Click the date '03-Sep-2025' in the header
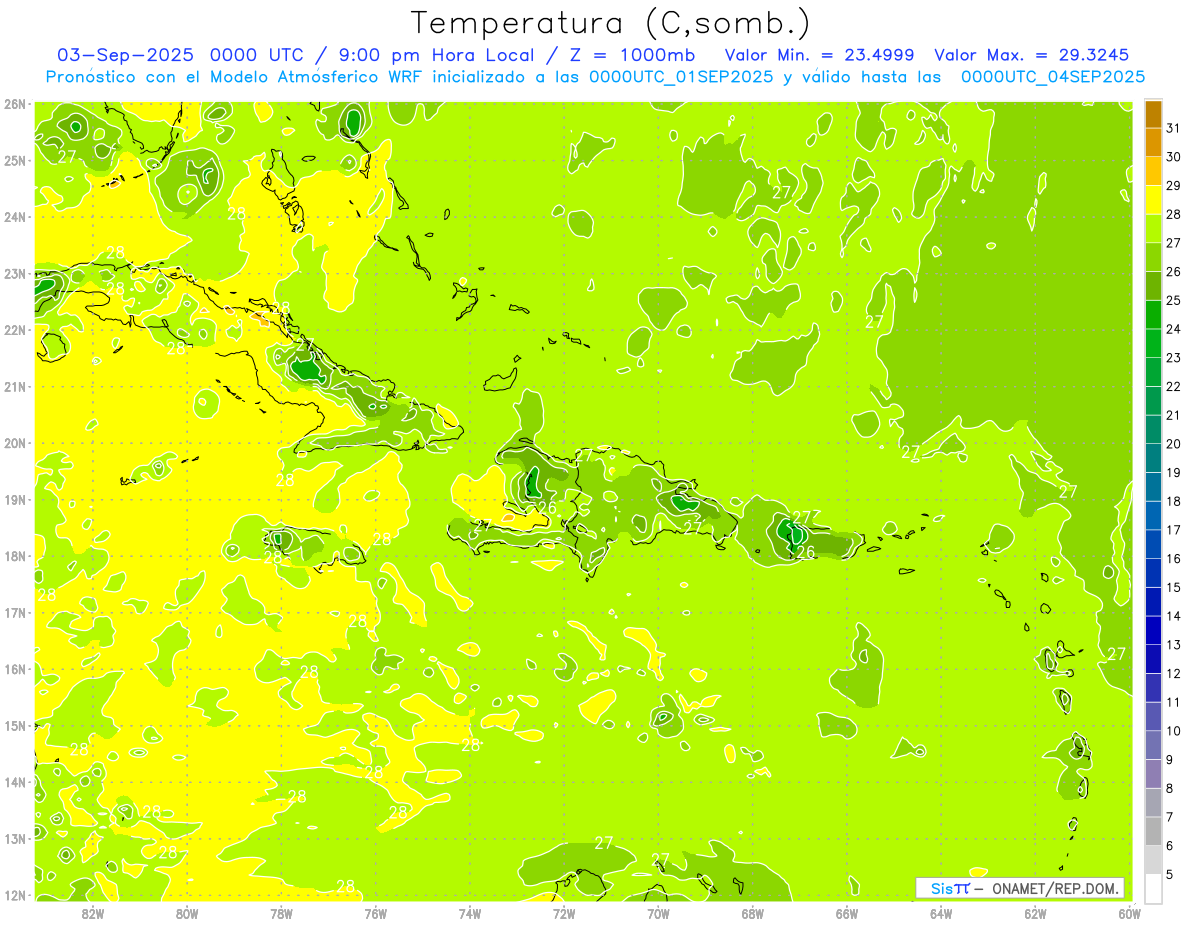This screenshot has height=927, width=1200. pyautogui.click(x=124, y=55)
